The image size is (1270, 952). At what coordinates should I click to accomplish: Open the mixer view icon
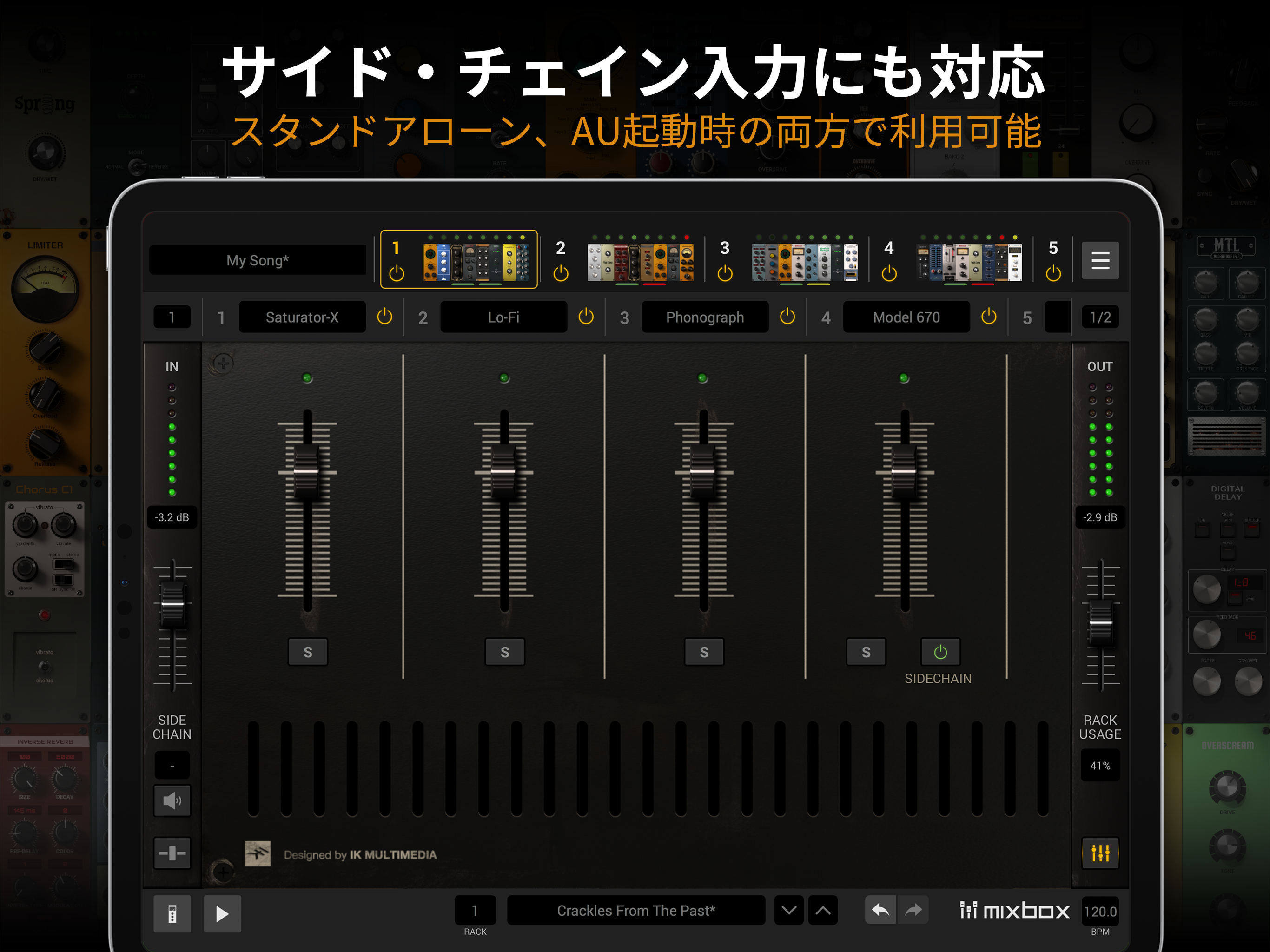[1100, 853]
